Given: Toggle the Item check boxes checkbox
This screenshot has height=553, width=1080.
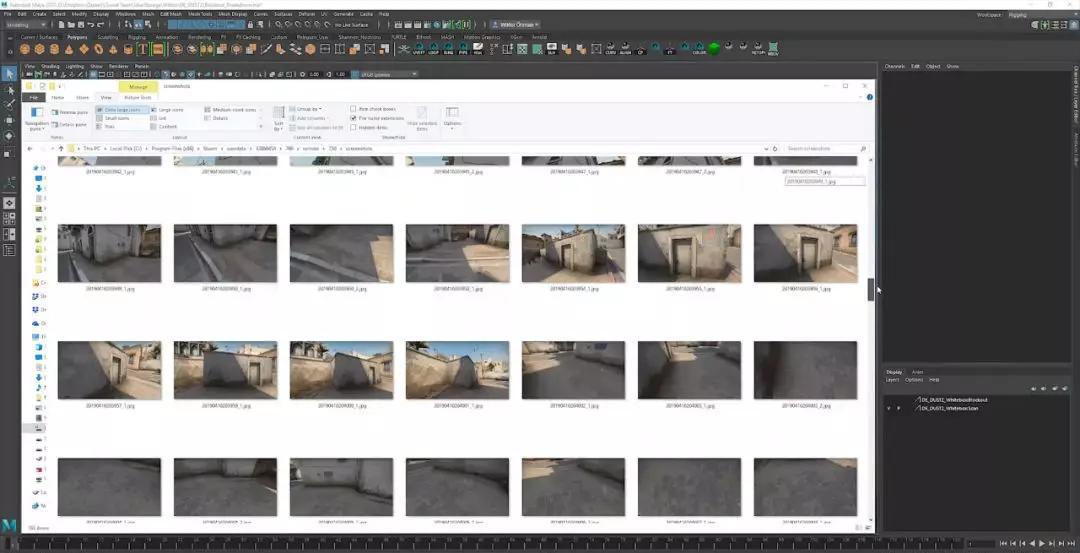Looking at the screenshot, I should pos(353,109).
